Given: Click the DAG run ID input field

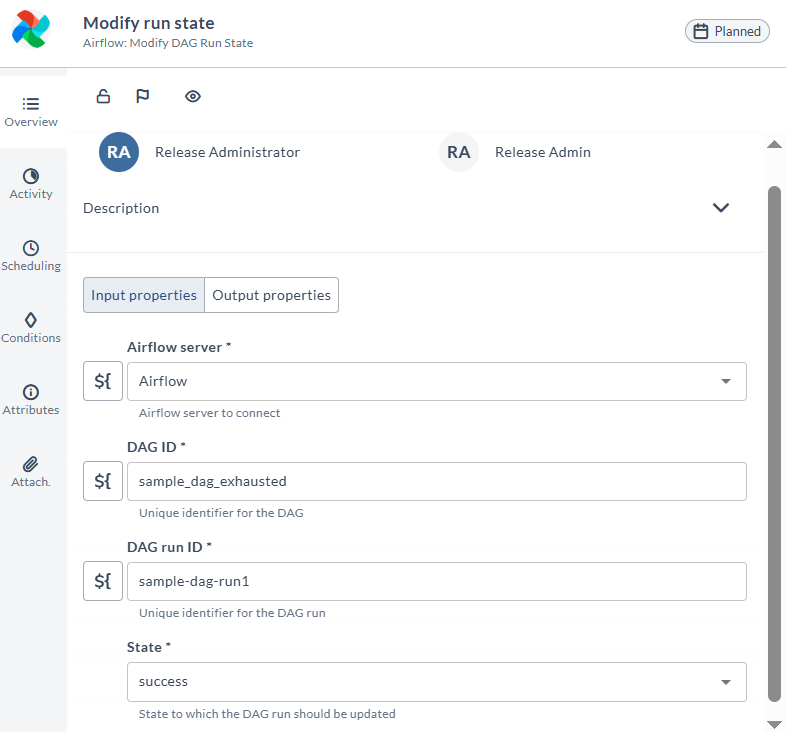Looking at the screenshot, I should coord(437,581).
